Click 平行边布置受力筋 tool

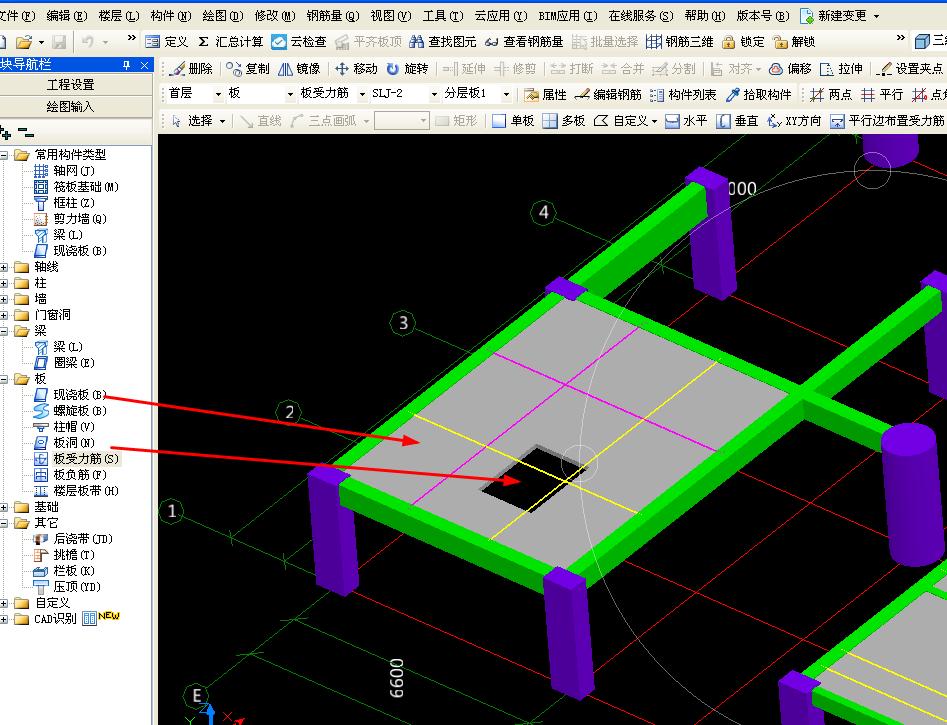(887, 121)
